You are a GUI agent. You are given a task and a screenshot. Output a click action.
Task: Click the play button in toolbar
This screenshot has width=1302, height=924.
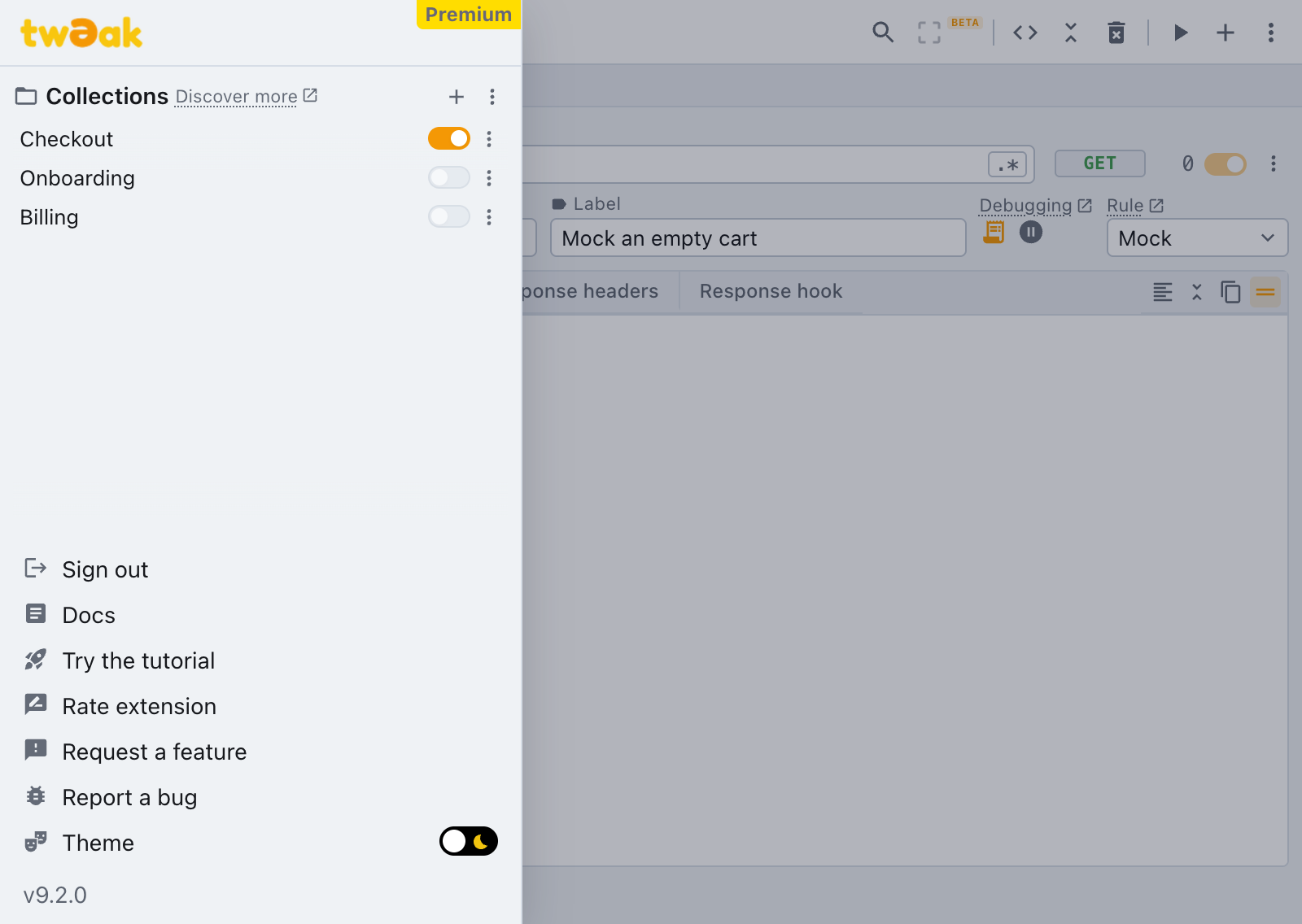pos(1180,33)
